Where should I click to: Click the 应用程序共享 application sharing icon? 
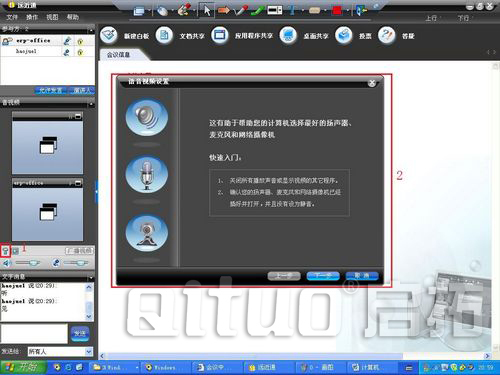[220, 35]
